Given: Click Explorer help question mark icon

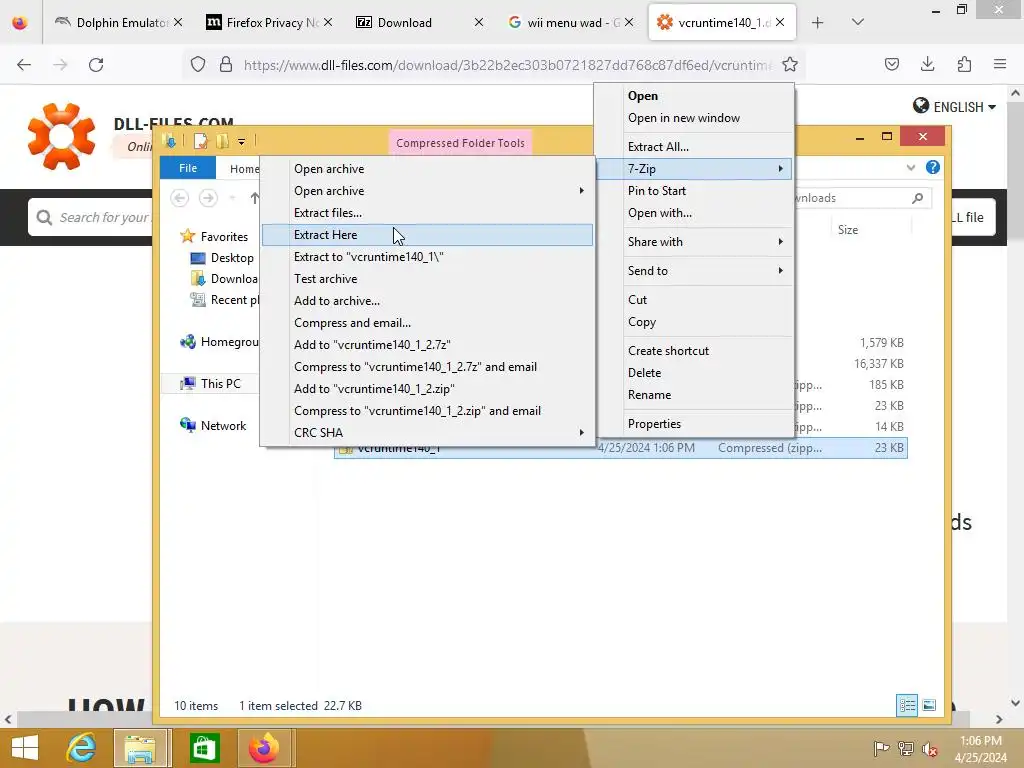Looking at the screenshot, I should tap(933, 167).
